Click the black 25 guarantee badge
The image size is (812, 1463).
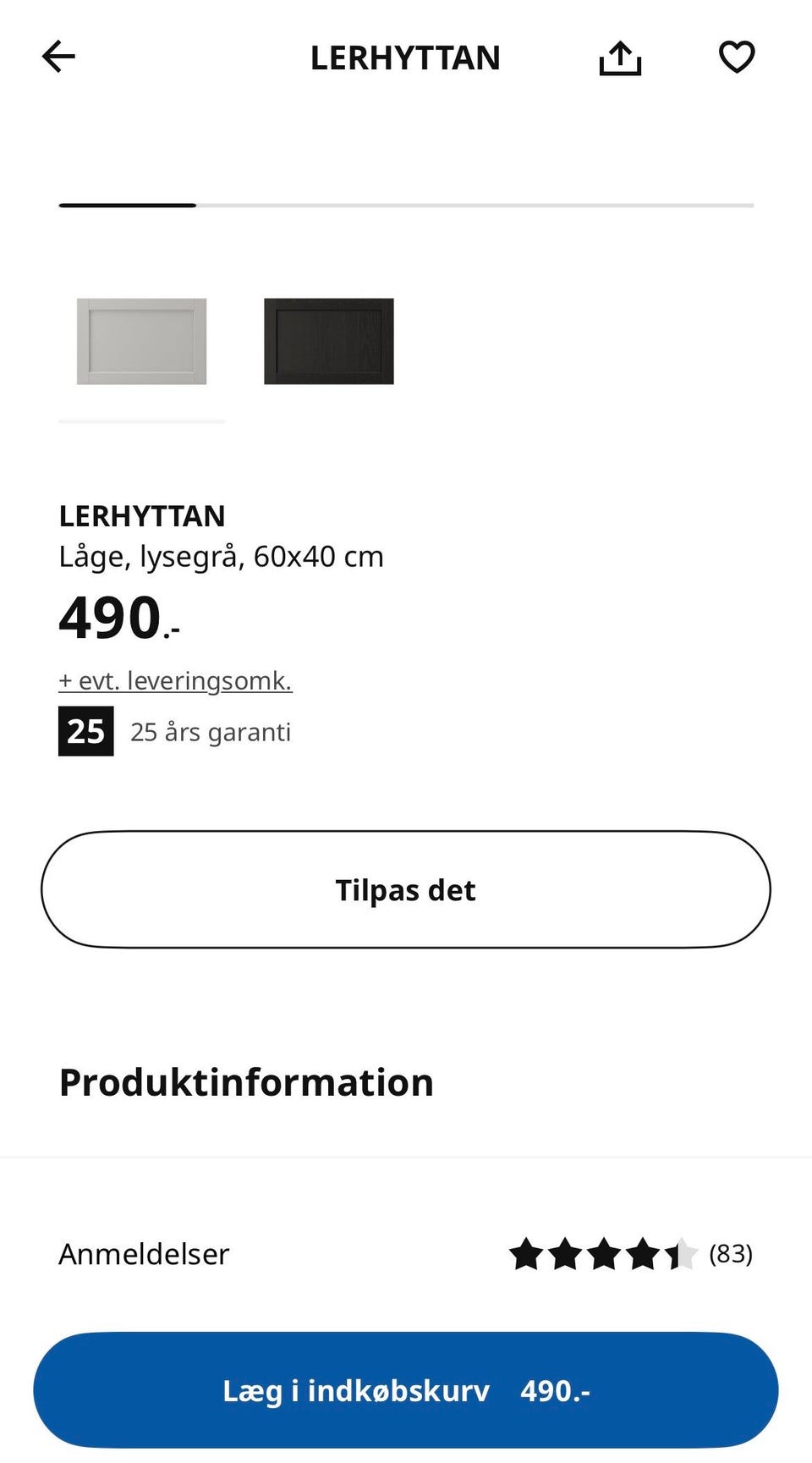pos(85,731)
